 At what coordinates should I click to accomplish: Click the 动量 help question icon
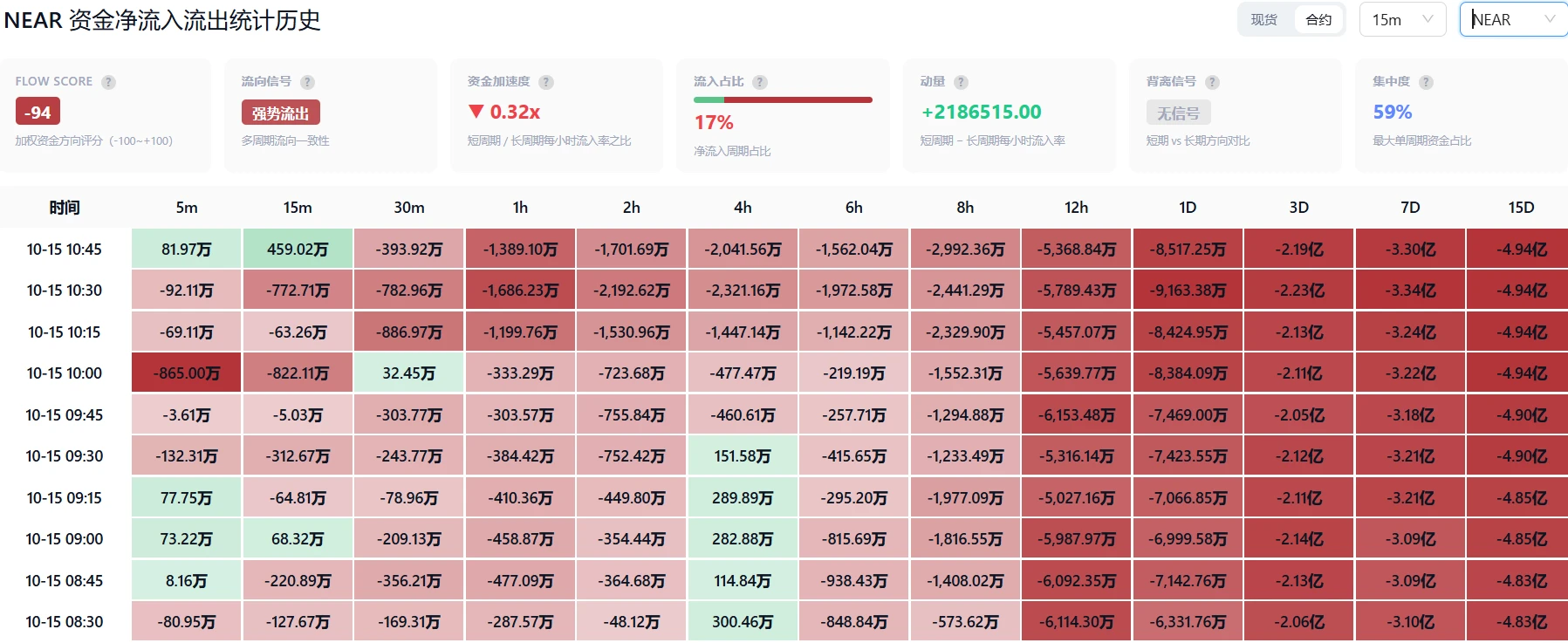tap(961, 82)
